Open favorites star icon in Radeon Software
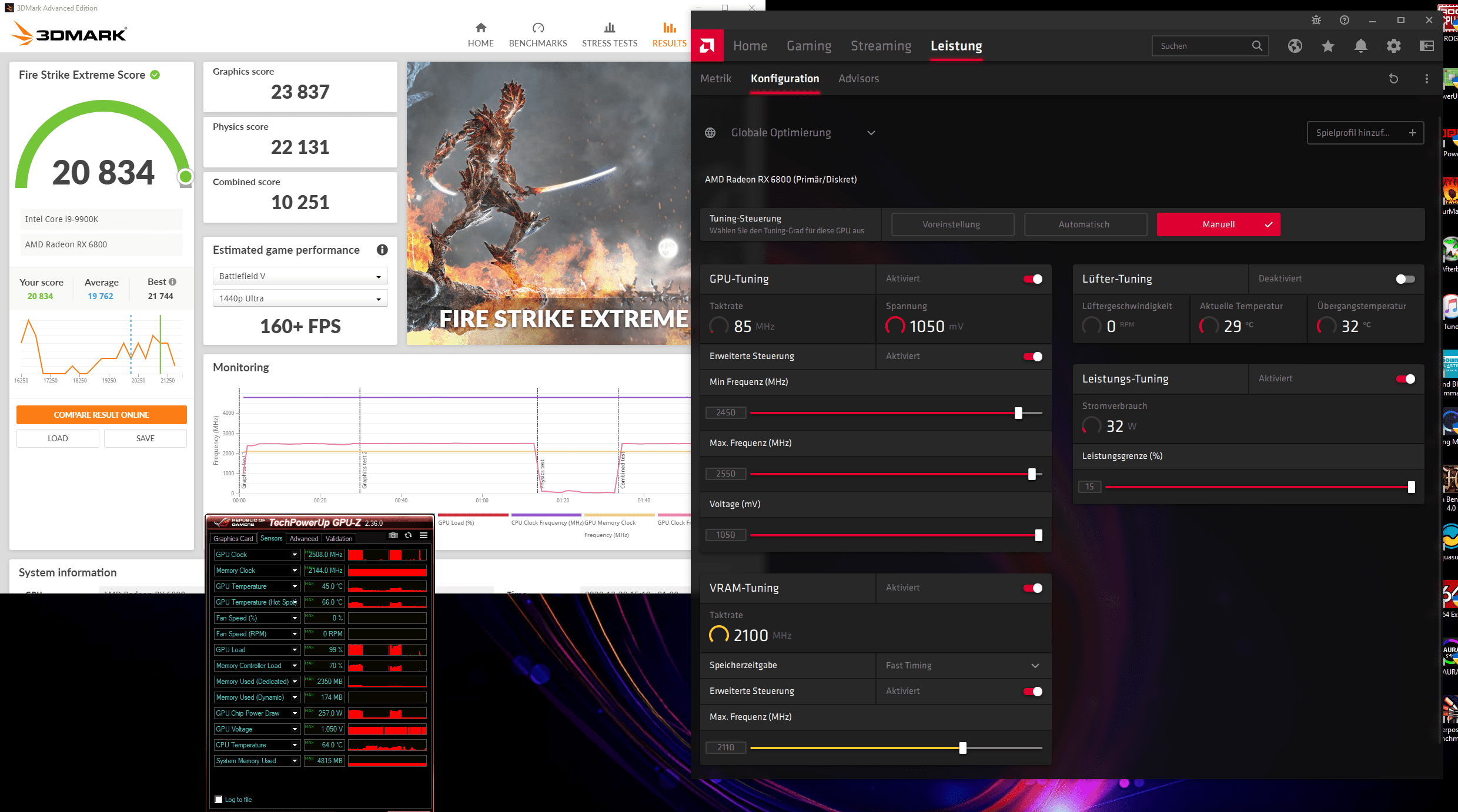Viewport: 1458px width, 812px height. tap(1327, 46)
